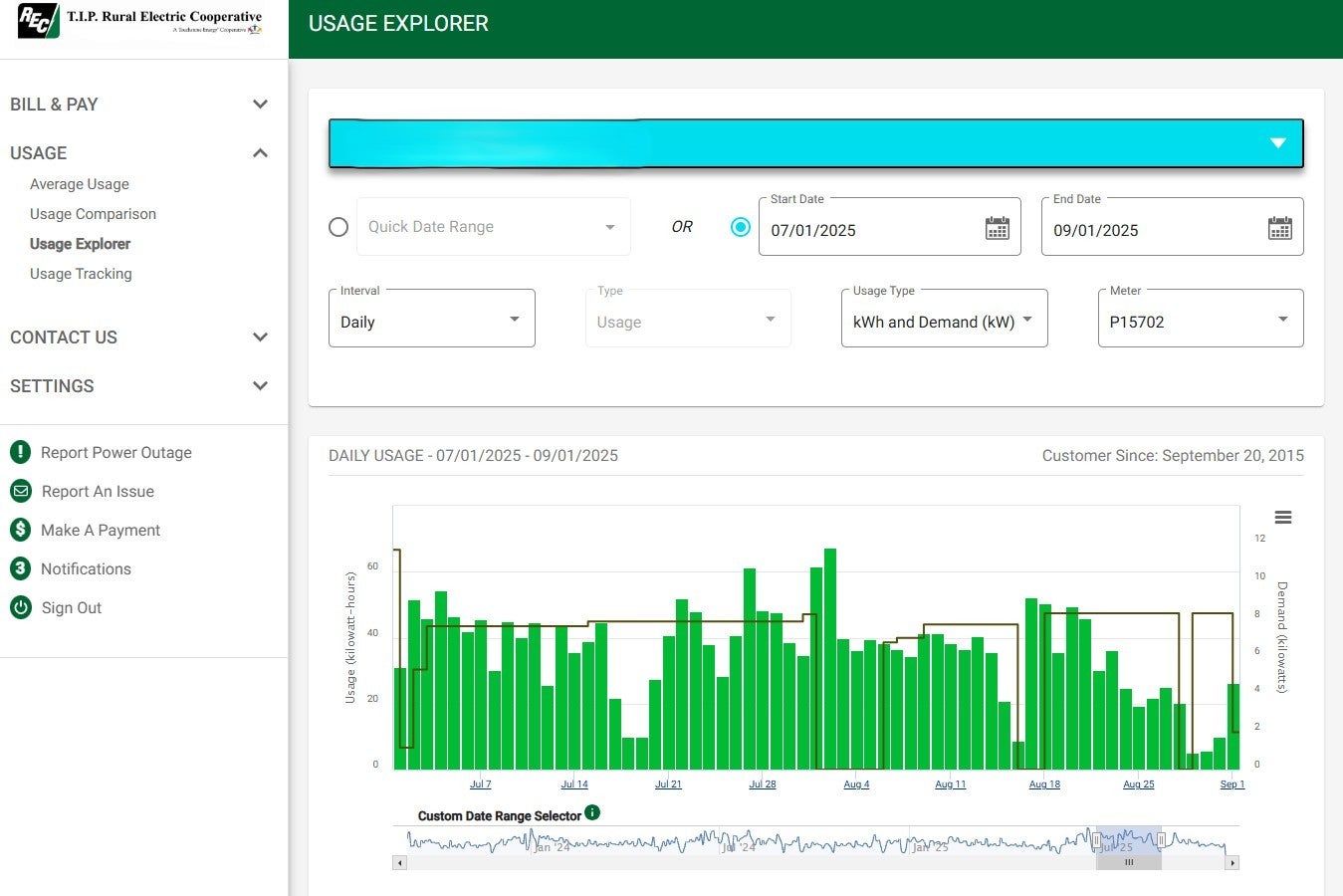Open Notifications via the numbered badge icon
Viewport: 1343px width, 896px height.
(21, 568)
